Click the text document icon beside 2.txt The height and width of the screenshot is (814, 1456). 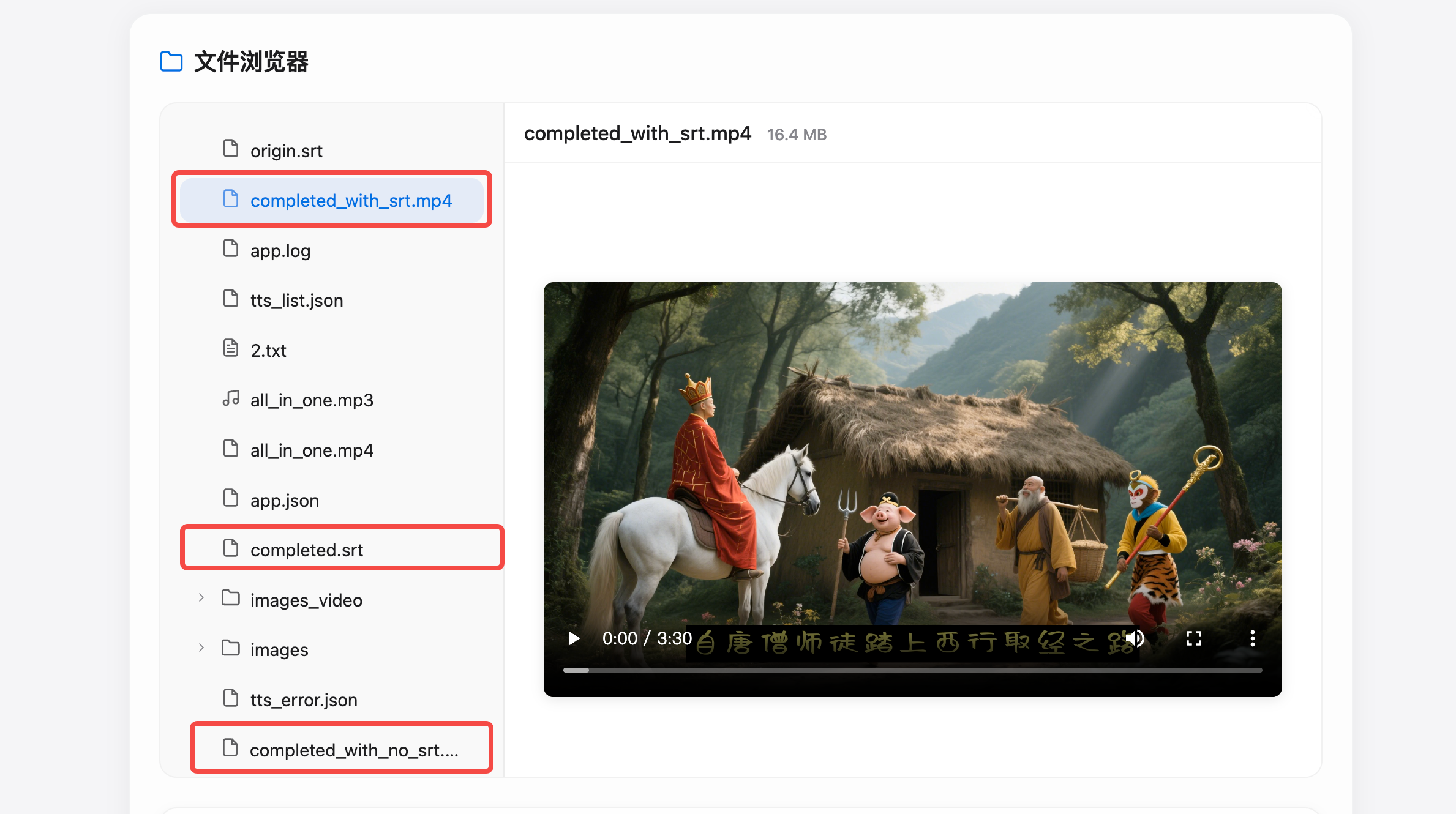tap(231, 349)
